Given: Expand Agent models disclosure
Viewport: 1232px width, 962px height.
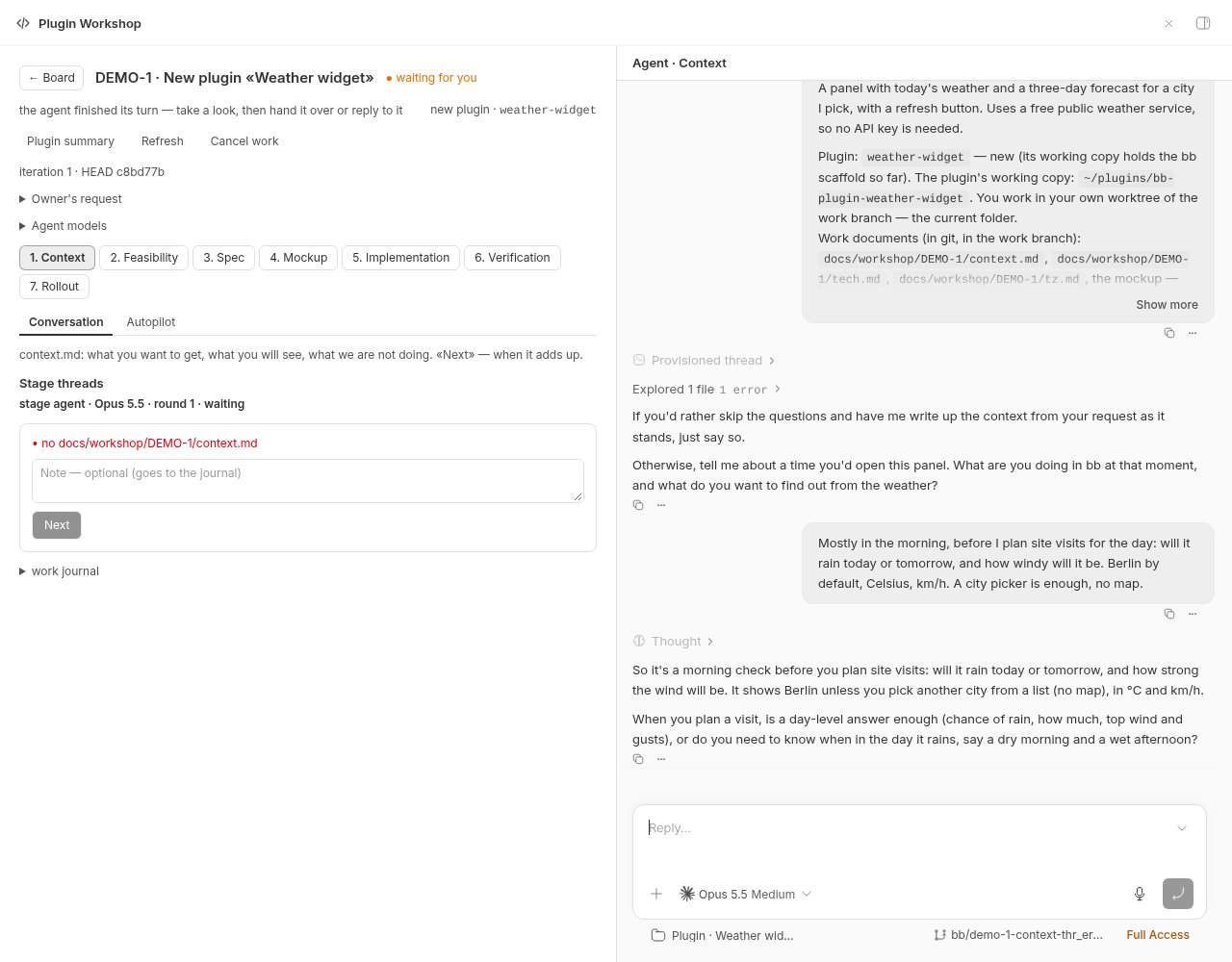Looking at the screenshot, I should click(x=64, y=226).
